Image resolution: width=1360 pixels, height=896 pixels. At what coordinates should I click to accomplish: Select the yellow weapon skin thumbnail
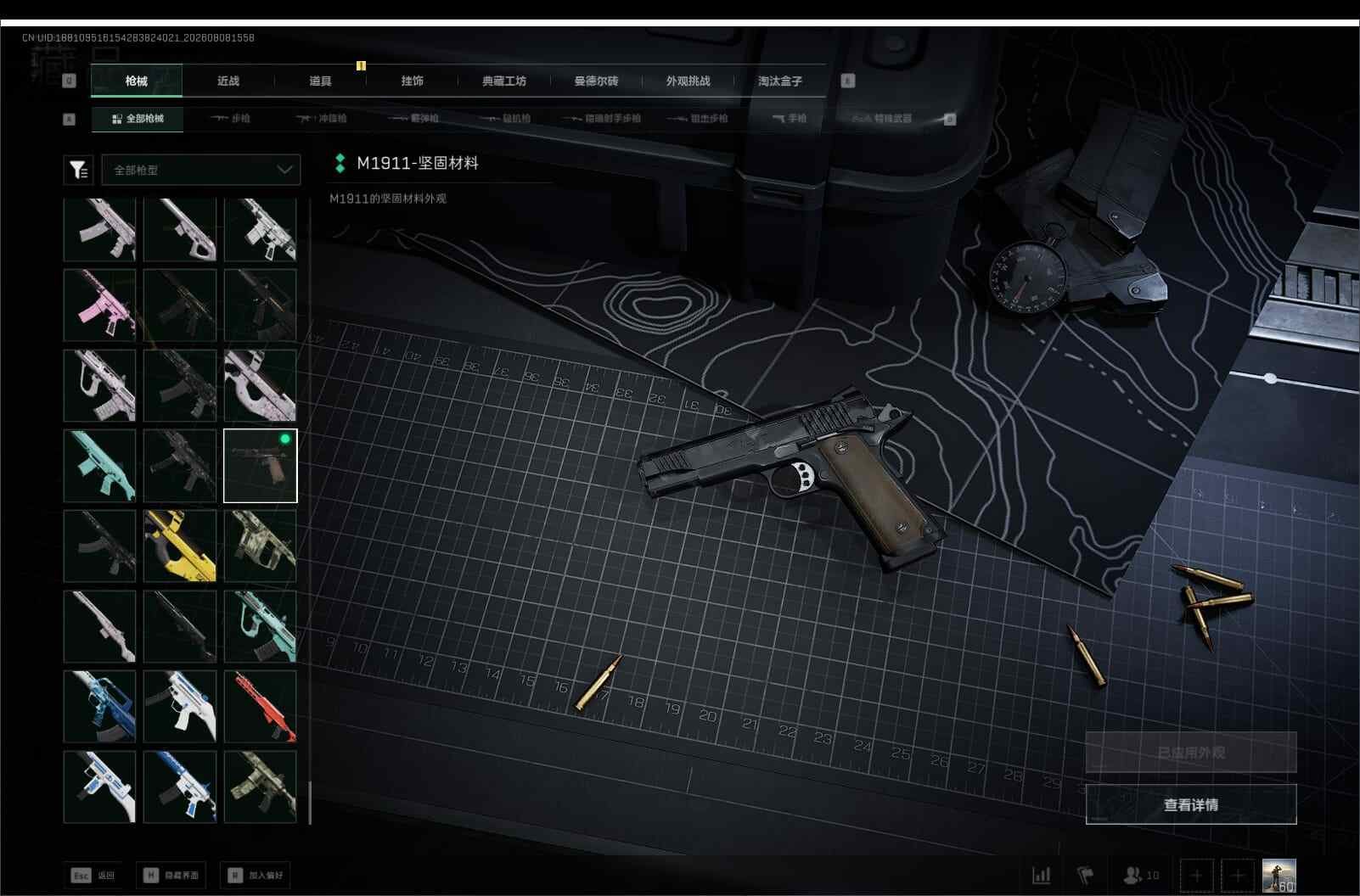(180, 546)
